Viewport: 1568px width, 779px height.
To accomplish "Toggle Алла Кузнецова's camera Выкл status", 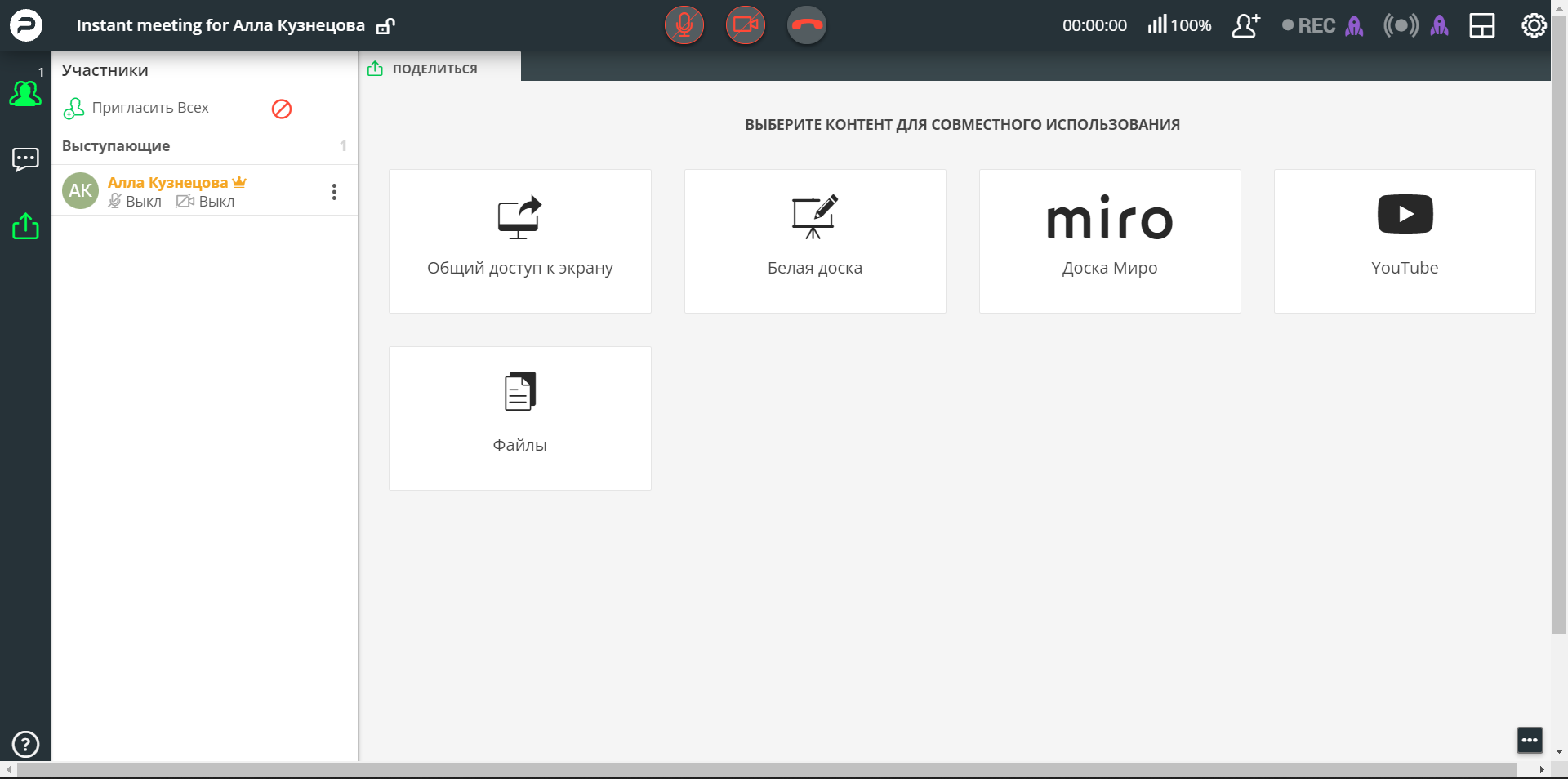I will 205,202.
